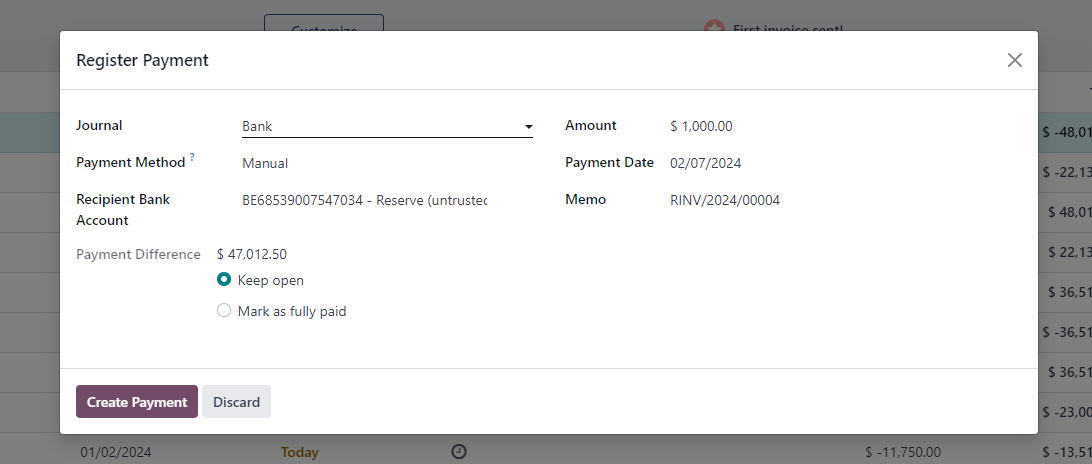The image size is (1092, 464).
Task: Click the Discard button
Action: (236, 402)
